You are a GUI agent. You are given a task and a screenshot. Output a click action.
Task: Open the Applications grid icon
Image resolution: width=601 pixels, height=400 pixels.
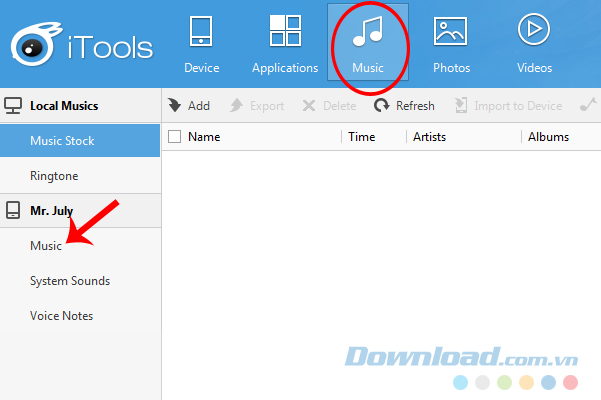tap(285, 31)
